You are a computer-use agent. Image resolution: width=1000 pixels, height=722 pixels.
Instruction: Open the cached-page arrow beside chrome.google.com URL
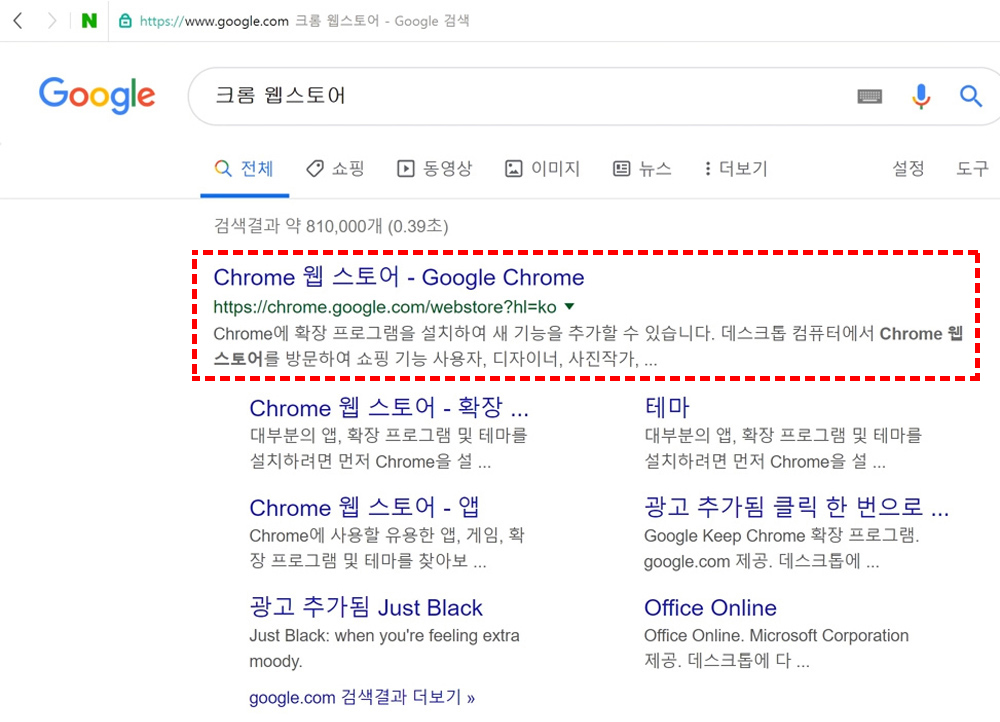pyautogui.click(x=570, y=307)
